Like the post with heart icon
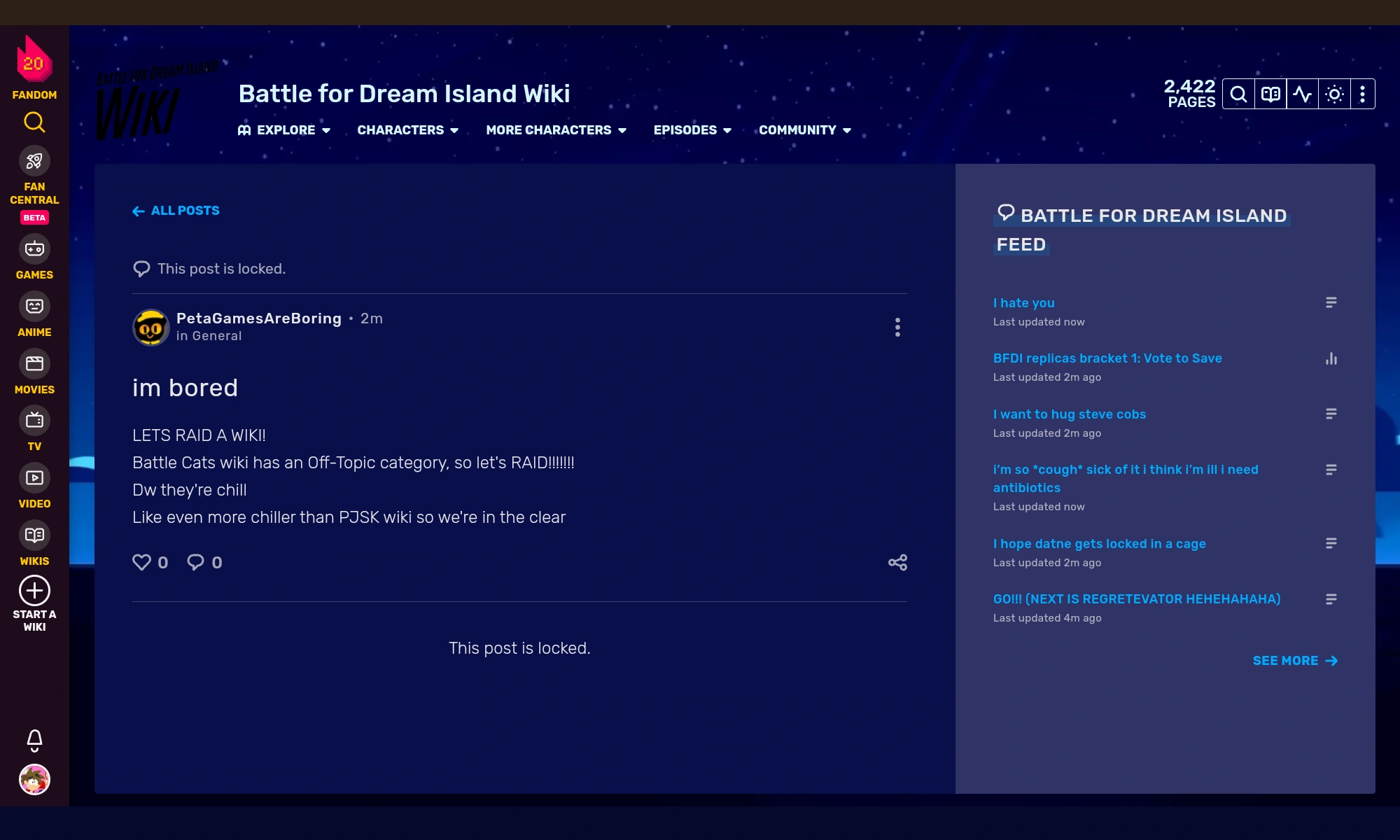 pyautogui.click(x=142, y=562)
